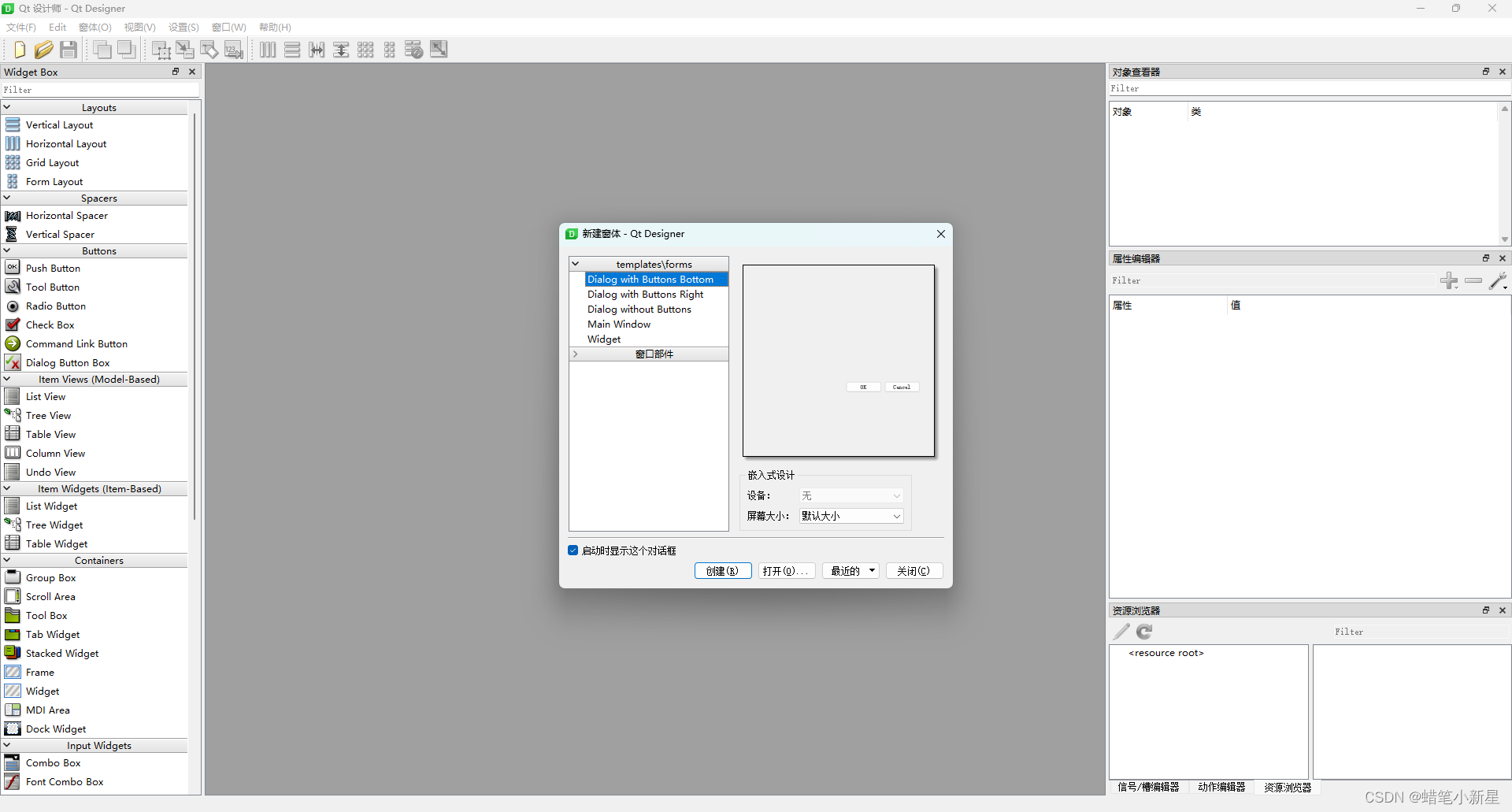Apply Lay Out Horizontally on toolbar
The height and width of the screenshot is (812, 1512).
[x=268, y=49]
